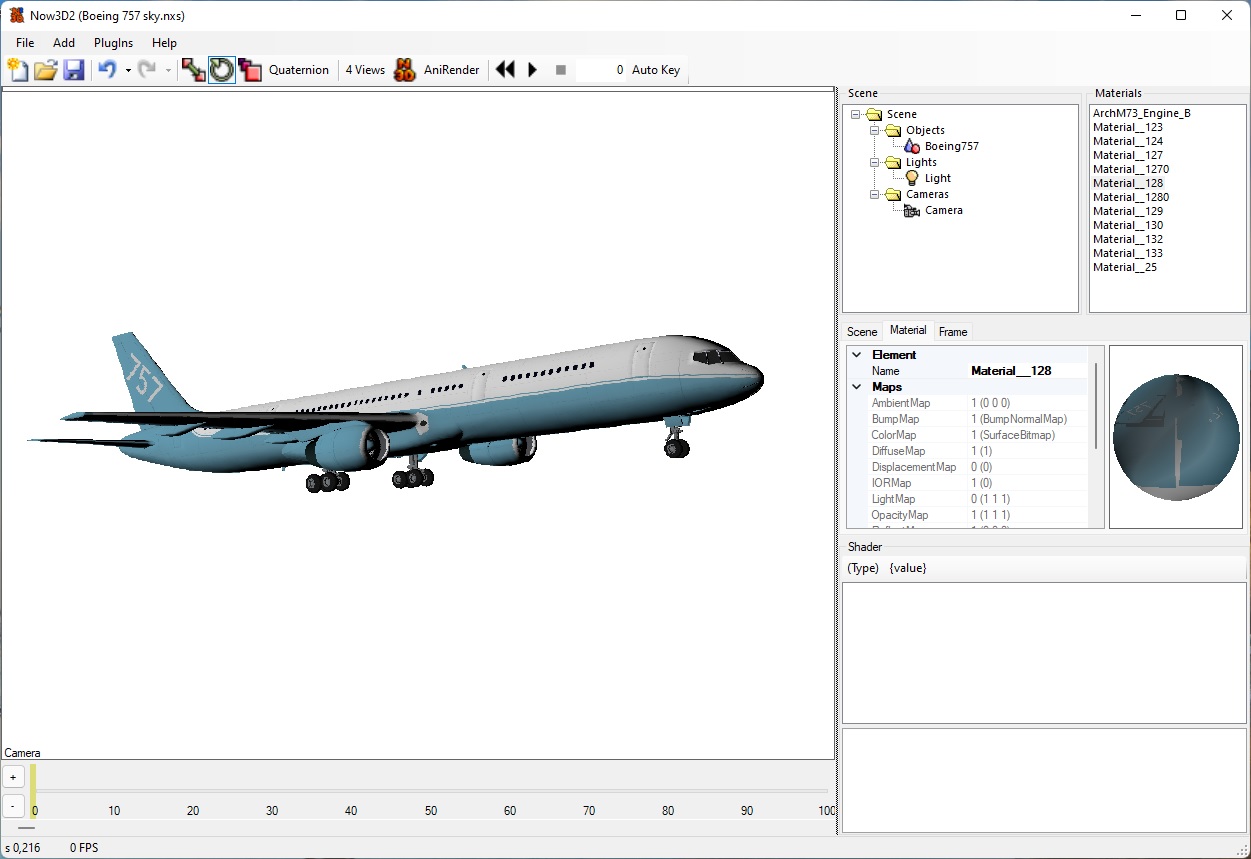The height and width of the screenshot is (859, 1251).
Task: Click the AmbientMap property row
Action: pos(978,403)
